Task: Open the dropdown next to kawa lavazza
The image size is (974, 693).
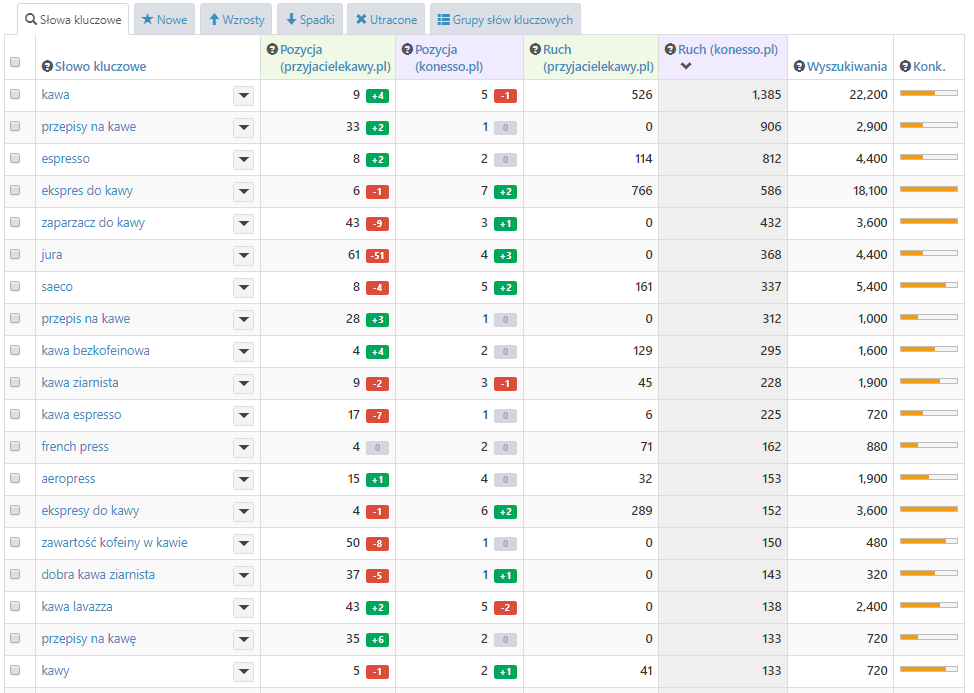Action: [243, 607]
